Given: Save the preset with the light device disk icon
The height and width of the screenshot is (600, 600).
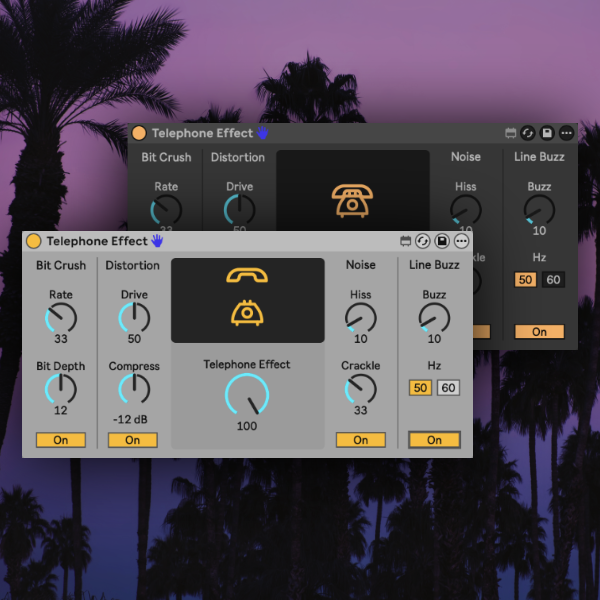Looking at the screenshot, I should 442,241.
